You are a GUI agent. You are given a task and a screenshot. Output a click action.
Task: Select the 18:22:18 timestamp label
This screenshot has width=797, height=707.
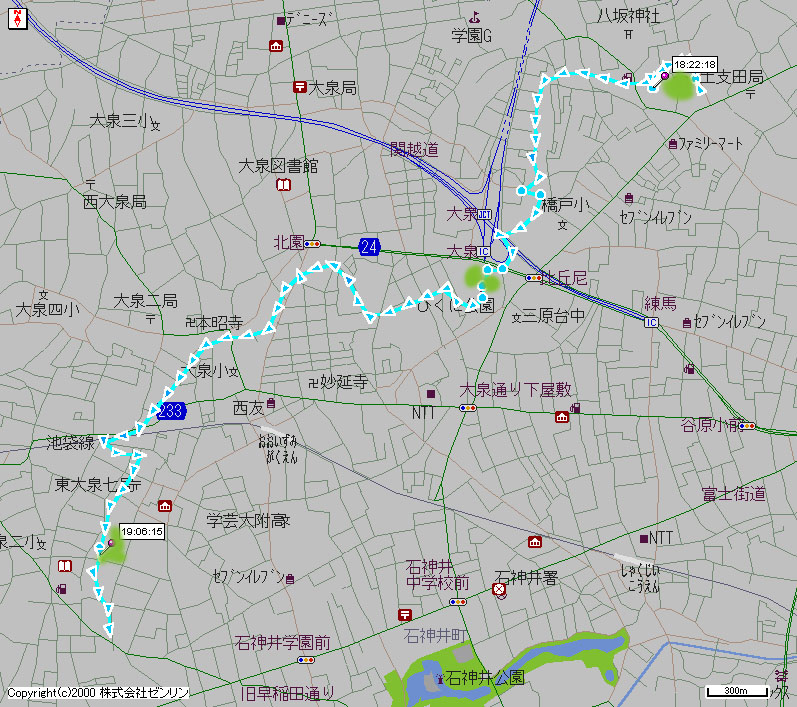tap(693, 63)
